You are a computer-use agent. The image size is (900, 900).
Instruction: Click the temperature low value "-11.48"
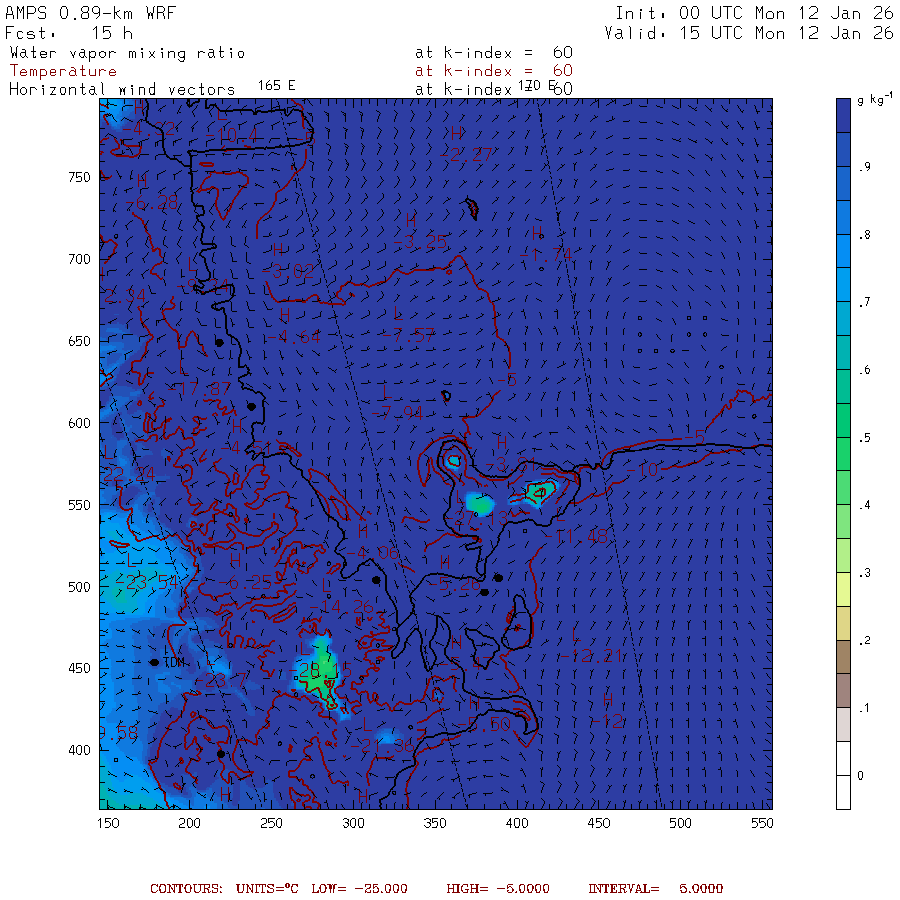(576, 536)
